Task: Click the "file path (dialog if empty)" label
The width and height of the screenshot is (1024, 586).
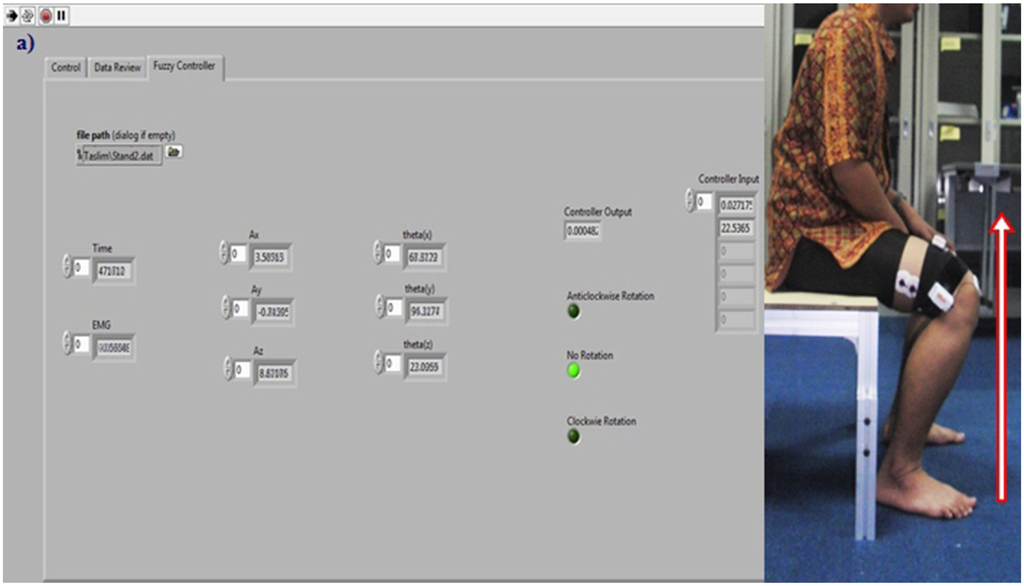Action: [x=126, y=135]
